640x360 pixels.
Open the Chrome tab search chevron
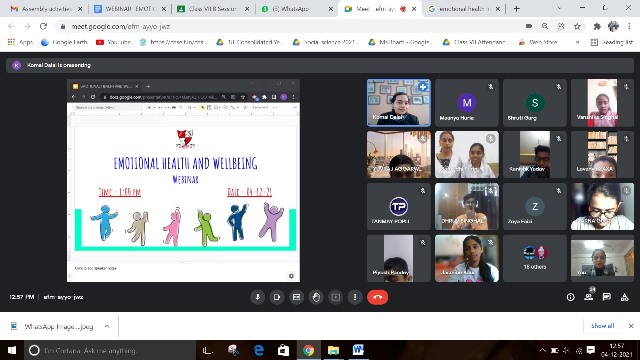(559, 8)
